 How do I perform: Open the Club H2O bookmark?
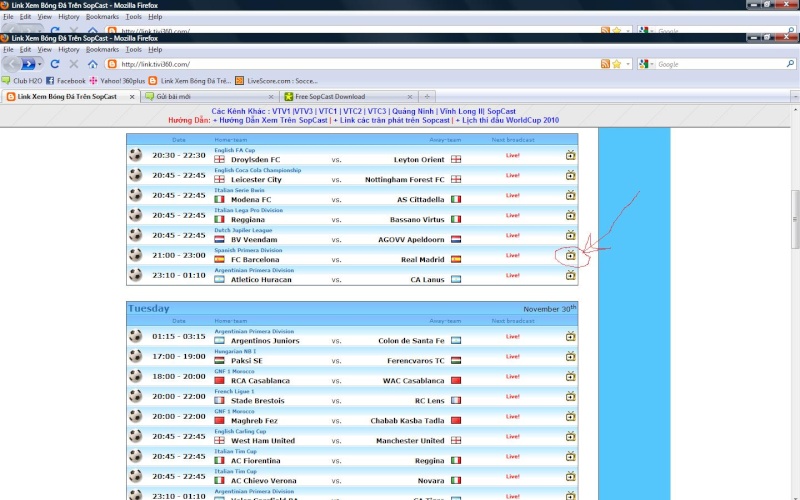[x=22, y=81]
